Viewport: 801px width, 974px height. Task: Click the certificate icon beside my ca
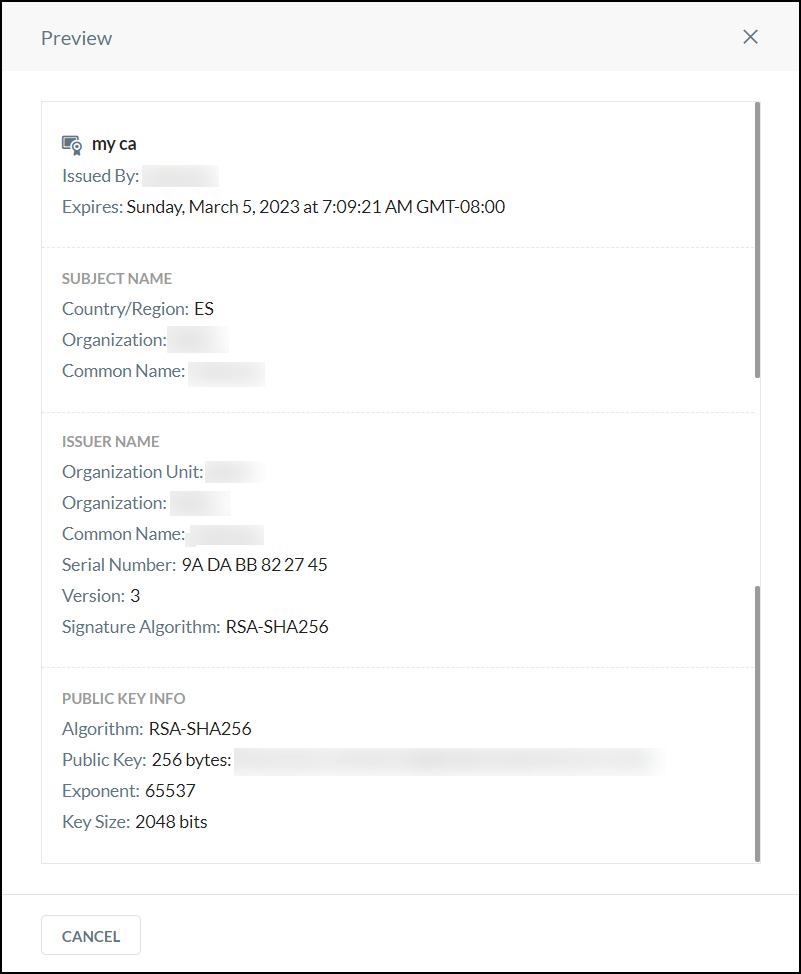(x=72, y=145)
